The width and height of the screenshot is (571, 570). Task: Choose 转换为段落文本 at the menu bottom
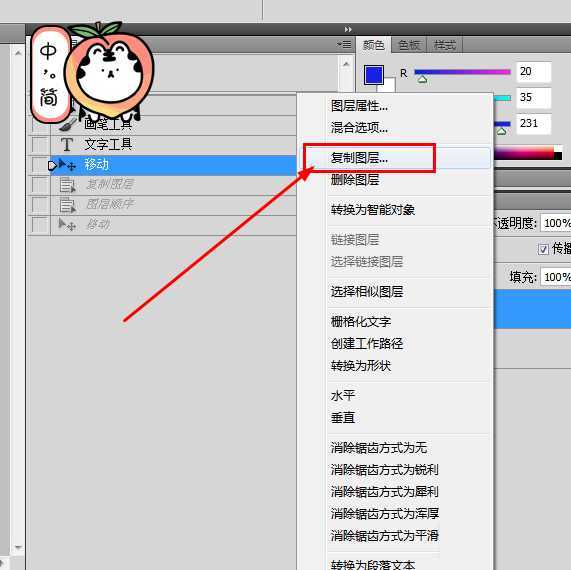[373, 565]
